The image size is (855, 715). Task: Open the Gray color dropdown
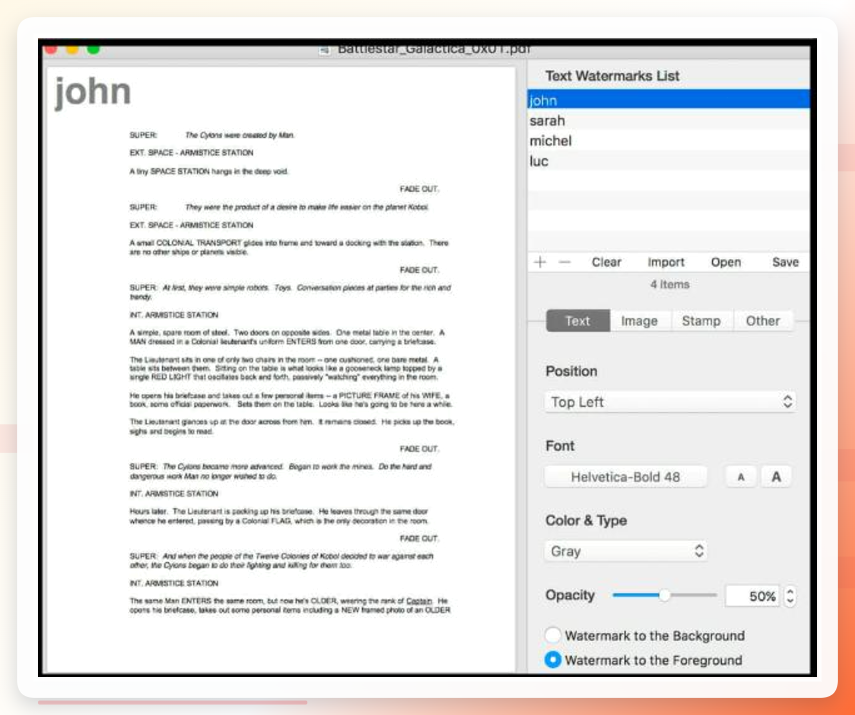625,551
